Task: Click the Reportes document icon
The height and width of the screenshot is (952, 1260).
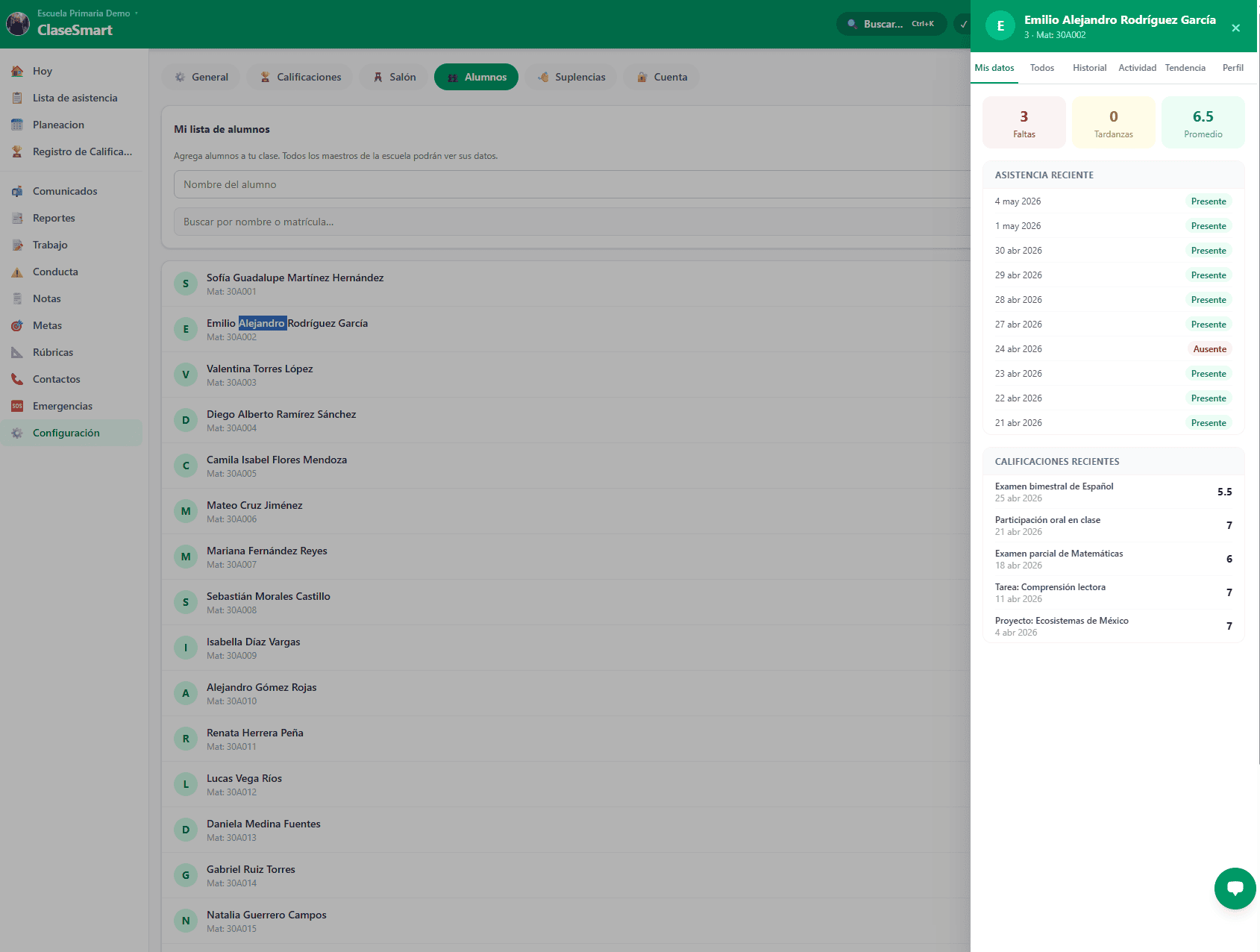Action: [17, 218]
